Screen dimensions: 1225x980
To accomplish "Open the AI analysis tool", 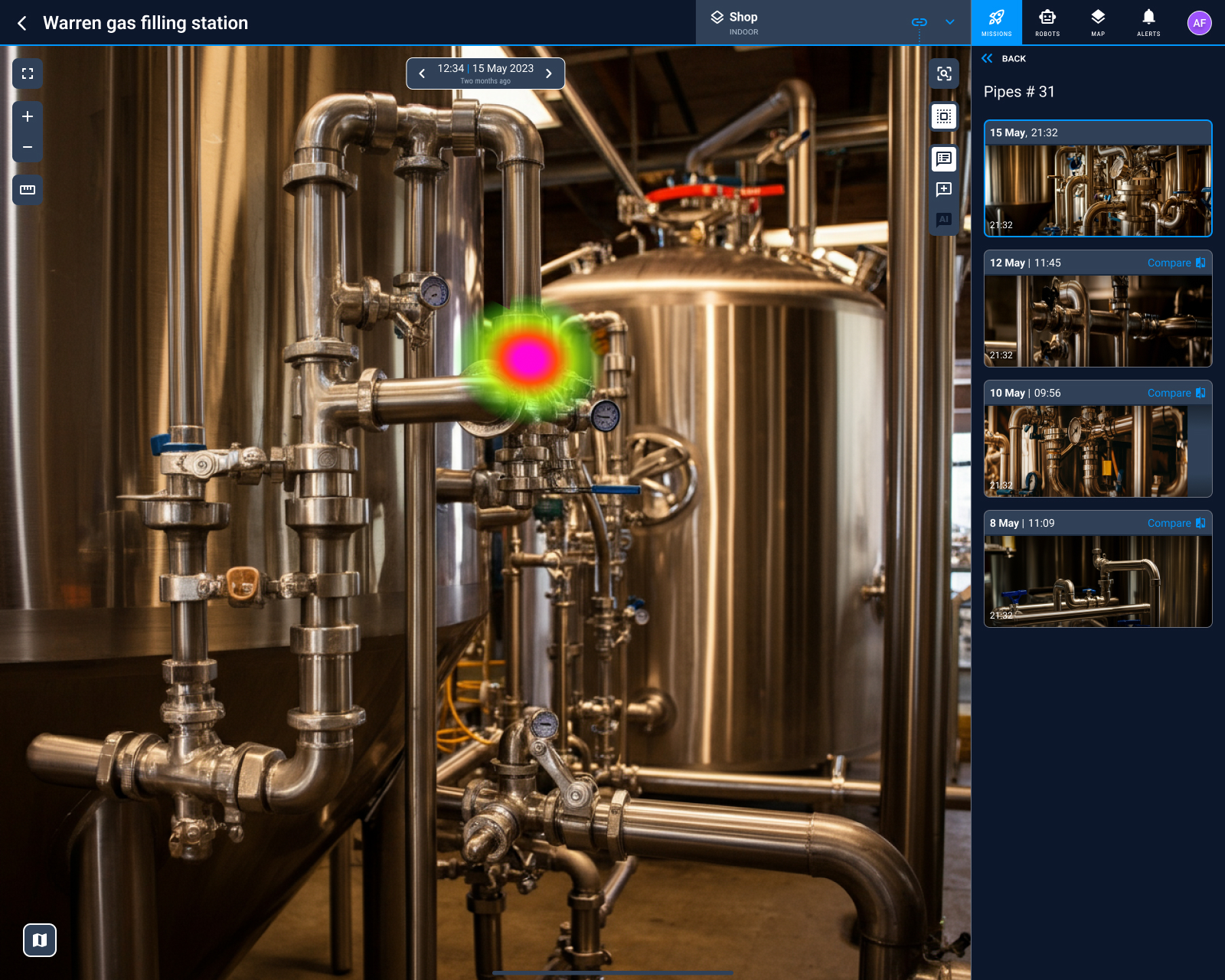I will [944, 220].
